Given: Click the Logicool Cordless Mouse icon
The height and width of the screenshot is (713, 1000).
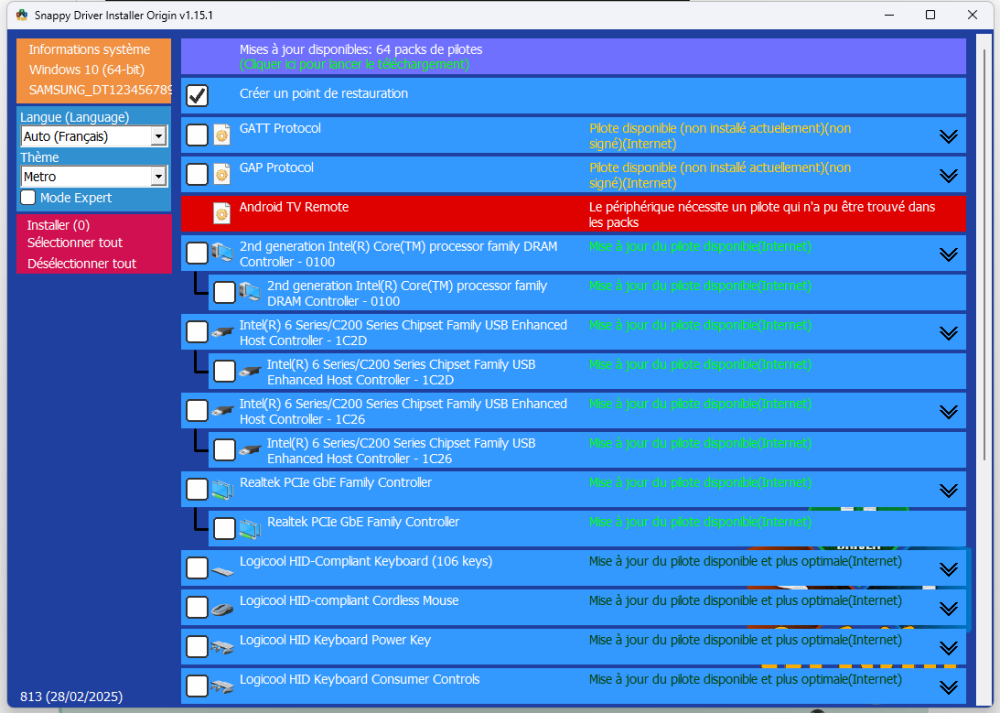Looking at the screenshot, I should 222,608.
